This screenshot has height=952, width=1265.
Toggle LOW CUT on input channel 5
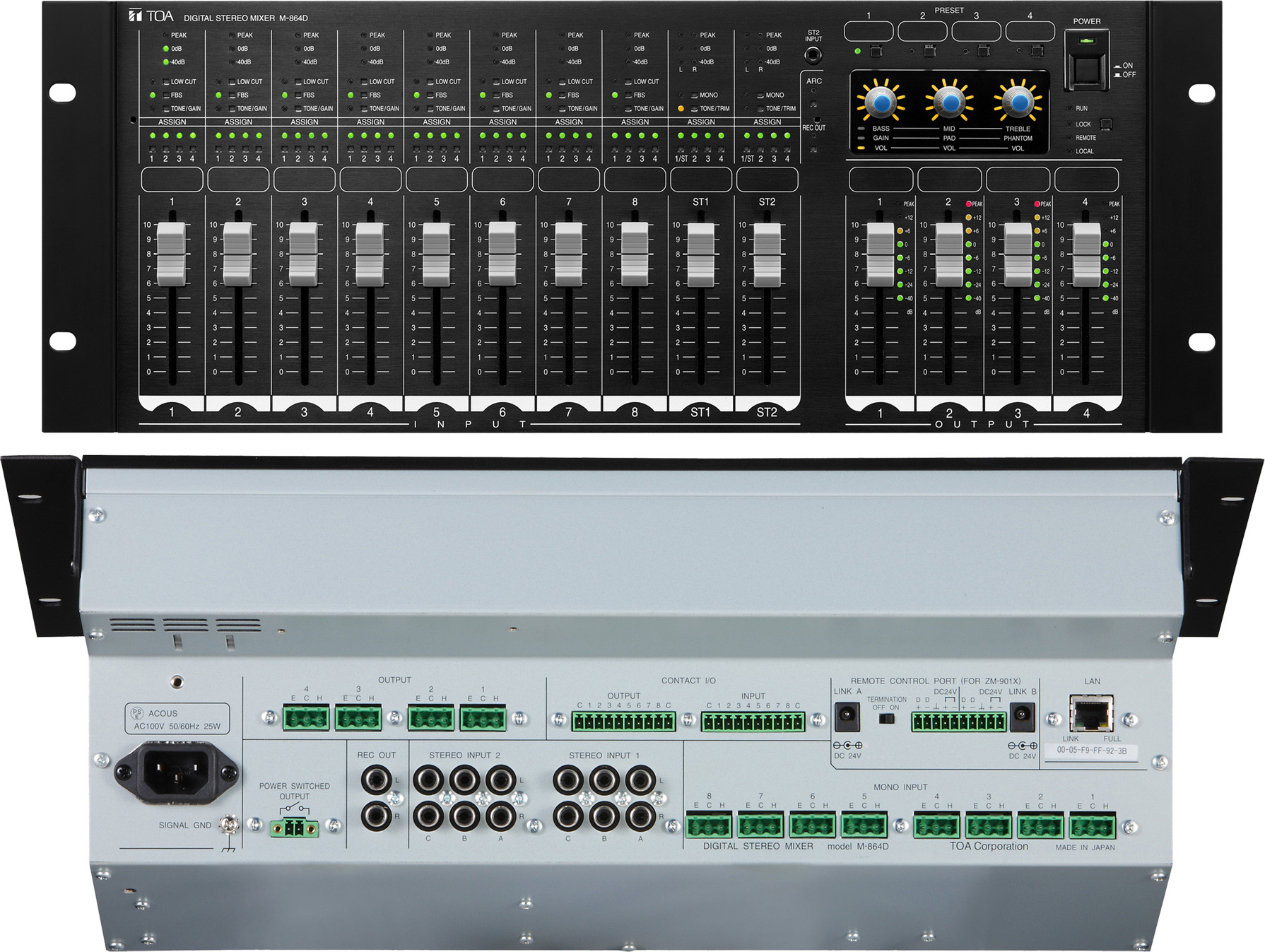430,82
